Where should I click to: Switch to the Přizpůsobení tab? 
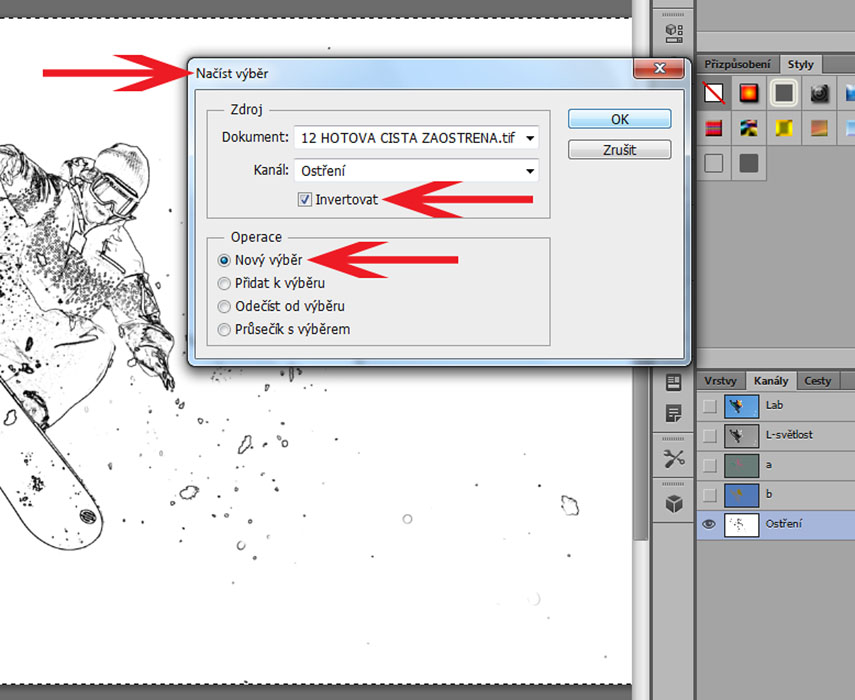click(x=737, y=64)
